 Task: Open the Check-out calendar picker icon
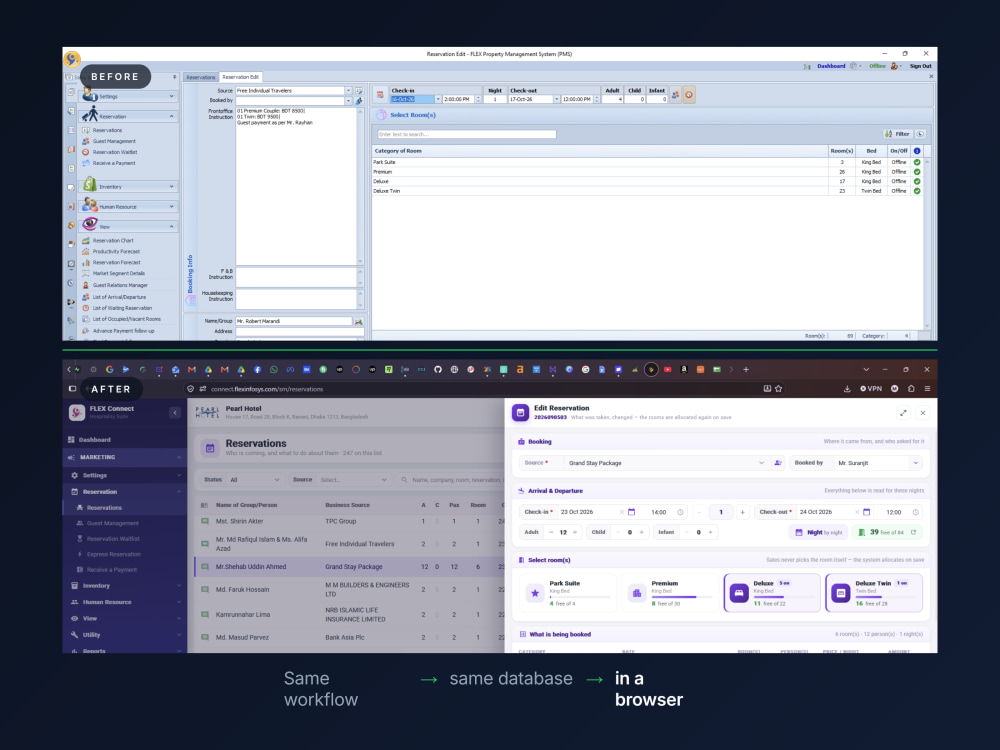point(866,512)
